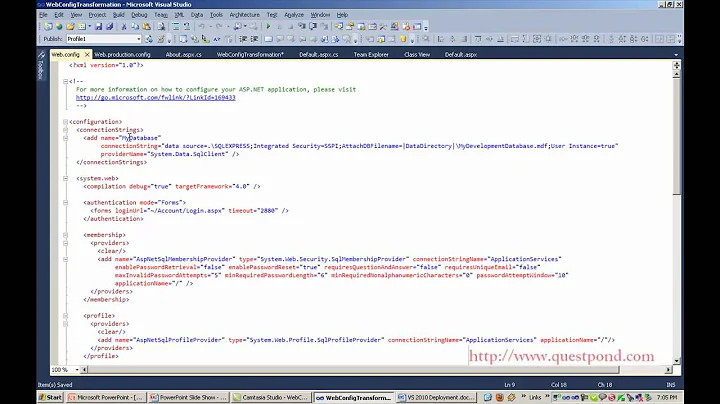Click the publish web icon beside Profile1
Viewport: 720px width, 404px height.
148,39
